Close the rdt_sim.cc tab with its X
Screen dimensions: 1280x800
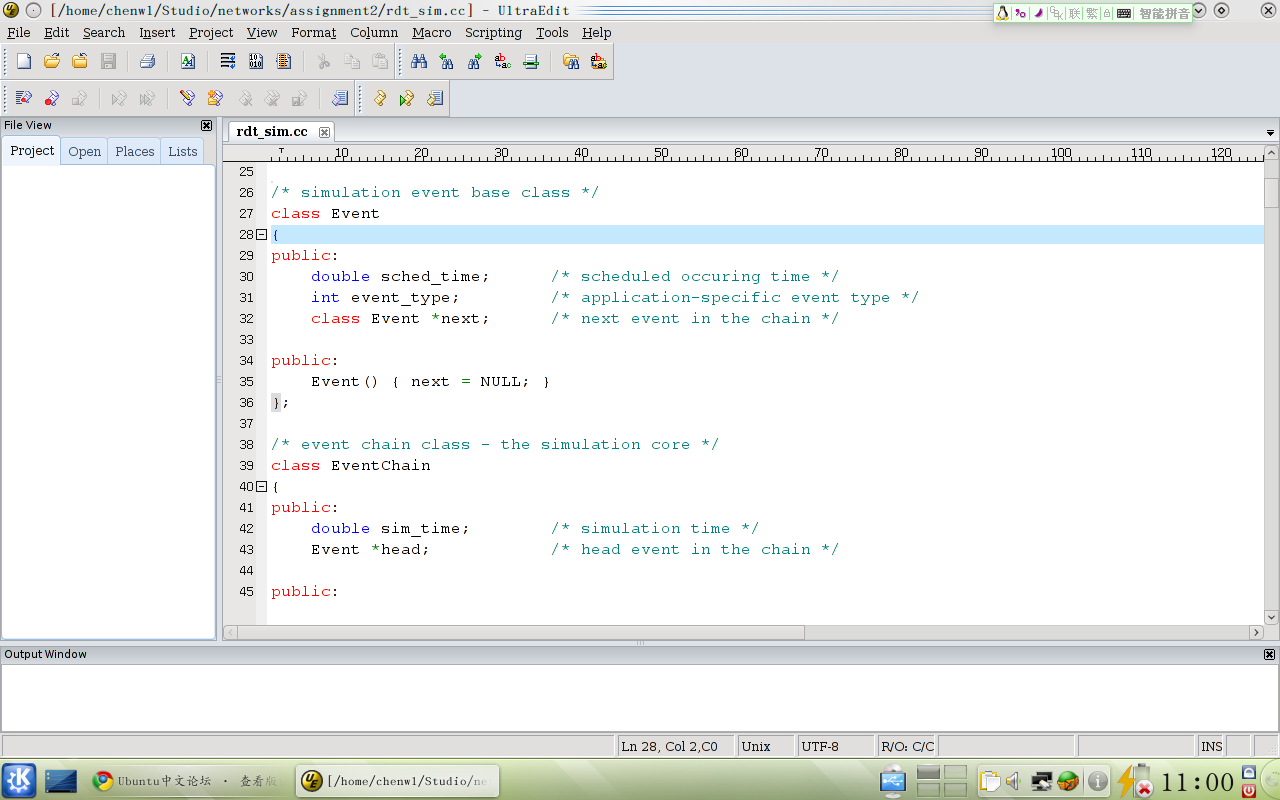click(325, 132)
